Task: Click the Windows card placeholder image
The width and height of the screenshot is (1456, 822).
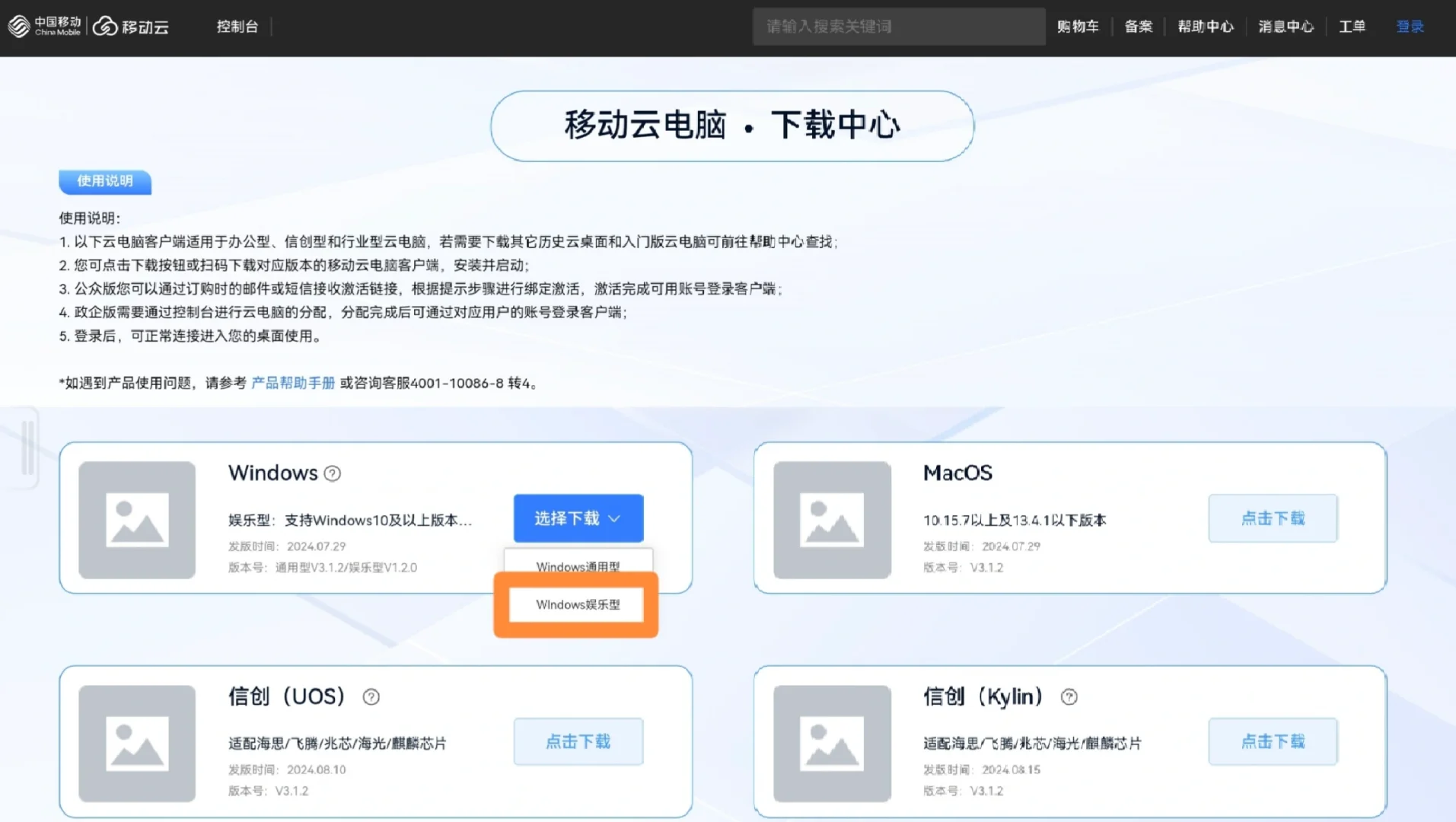Action: (x=137, y=521)
